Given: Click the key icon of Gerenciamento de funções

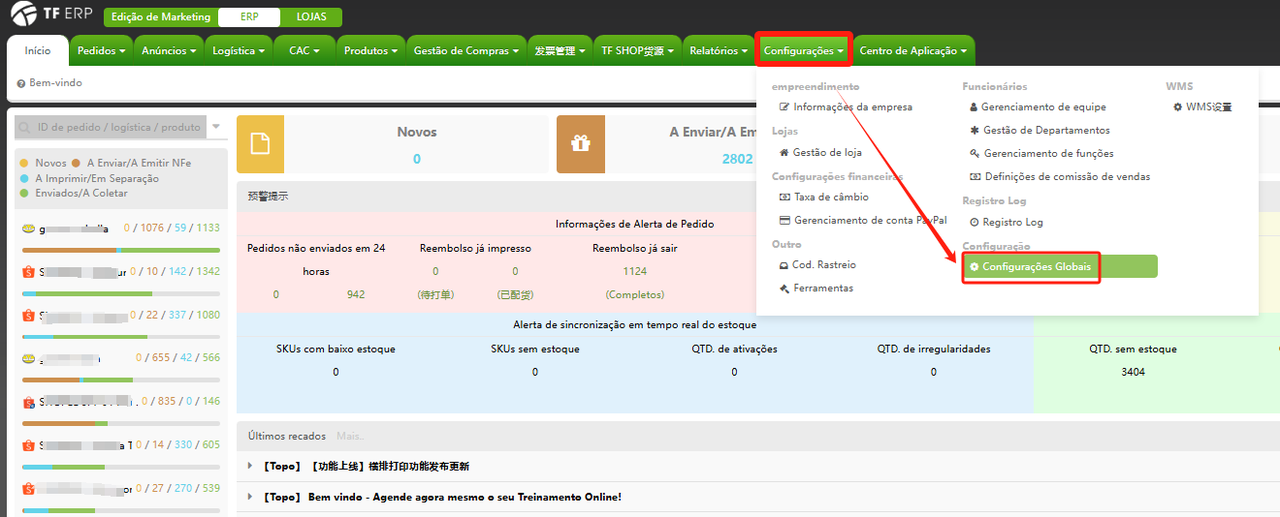Looking at the screenshot, I should [975, 153].
